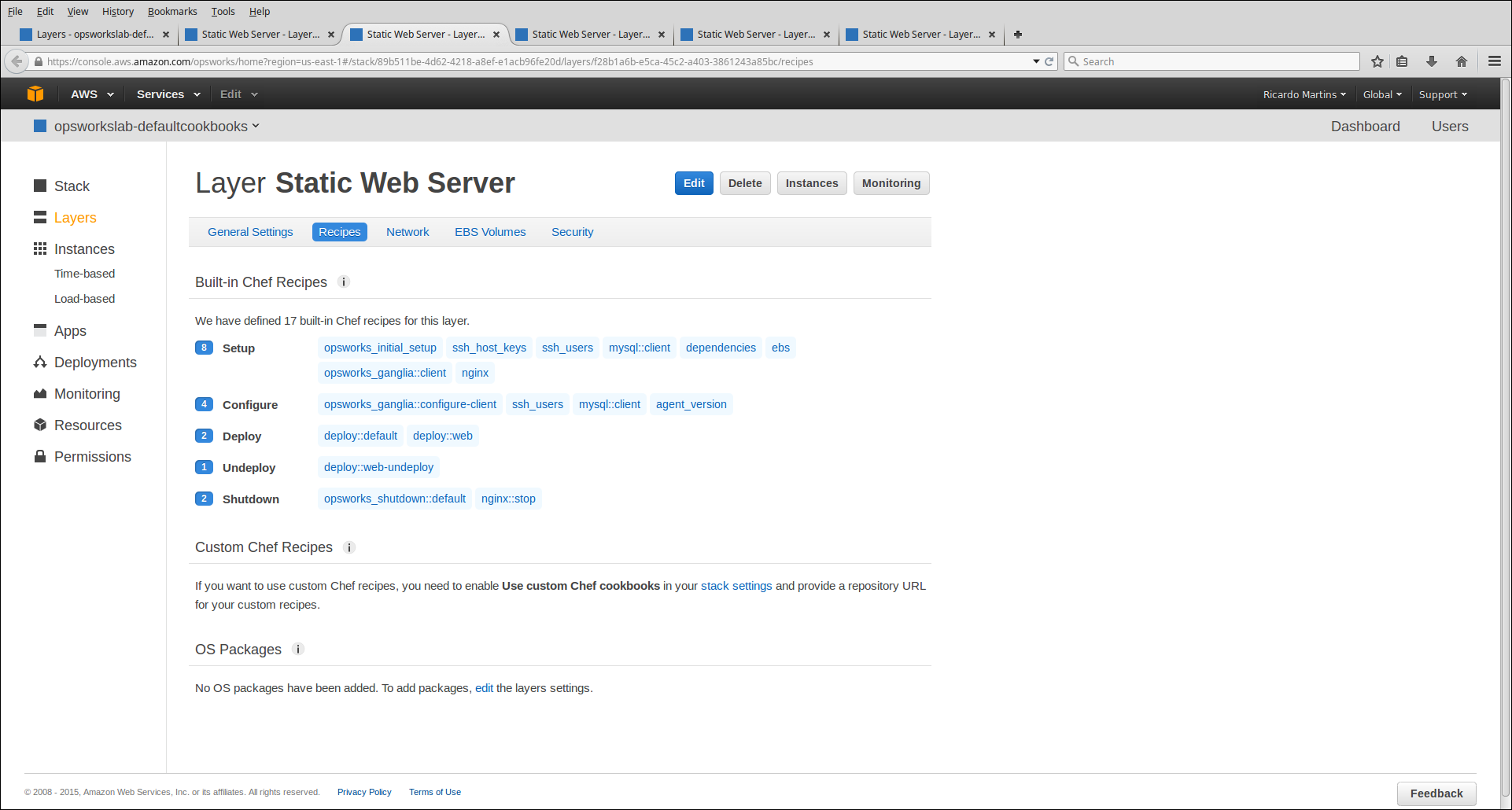The image size is (1512, 810).
Task: Switch to the Network tab
Action: pyautogui.click(x=408, y=232)
